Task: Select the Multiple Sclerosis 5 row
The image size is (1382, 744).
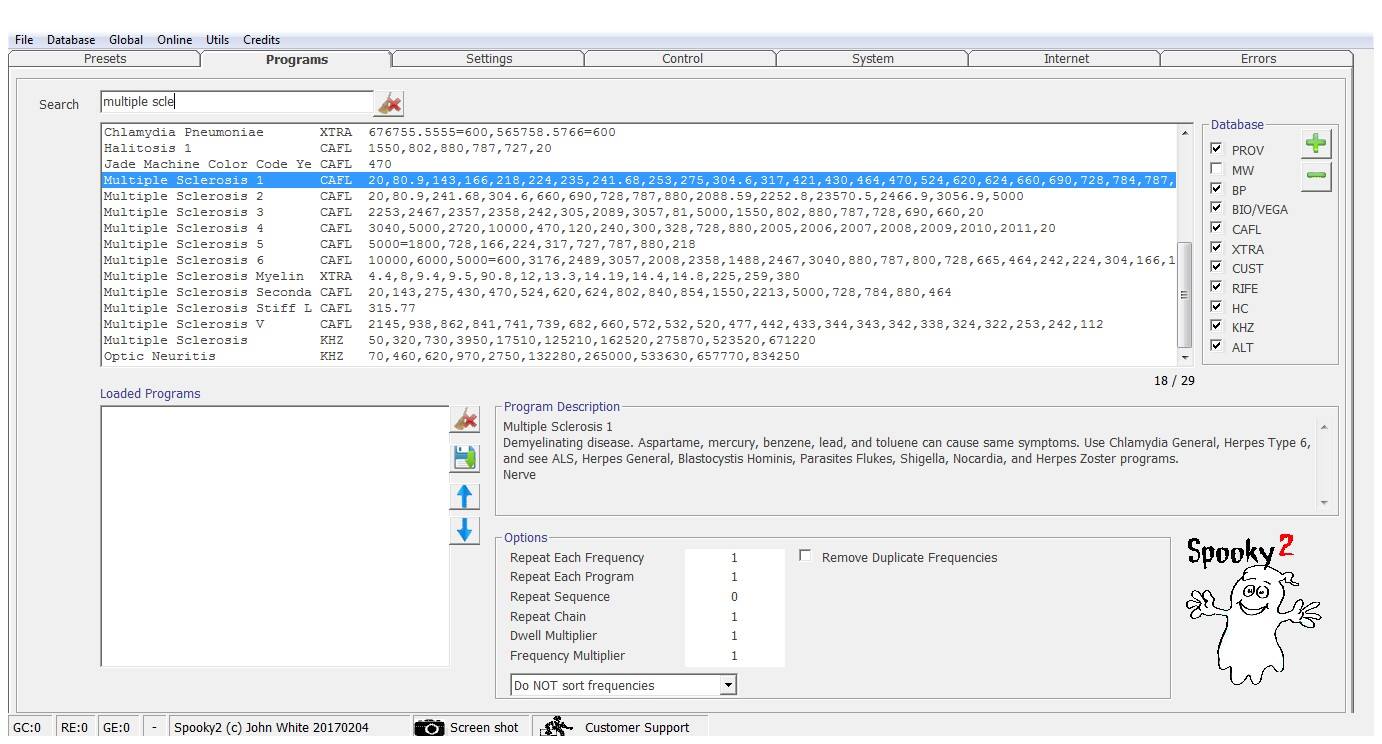Action: pos(639,244)
